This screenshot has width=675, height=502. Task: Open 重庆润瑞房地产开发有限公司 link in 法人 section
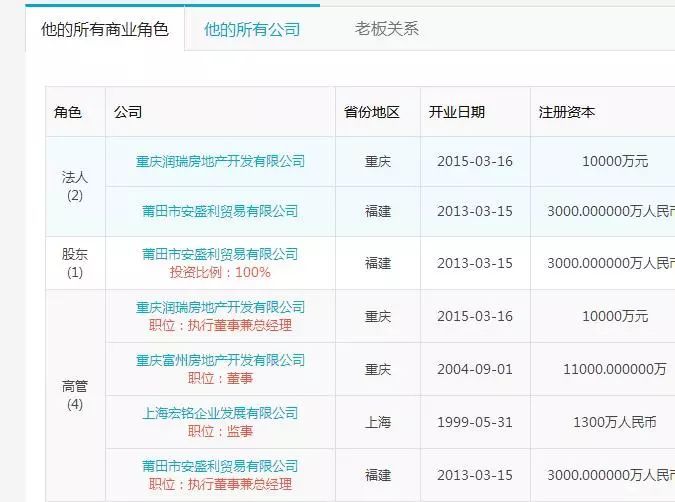pos(220,161)
